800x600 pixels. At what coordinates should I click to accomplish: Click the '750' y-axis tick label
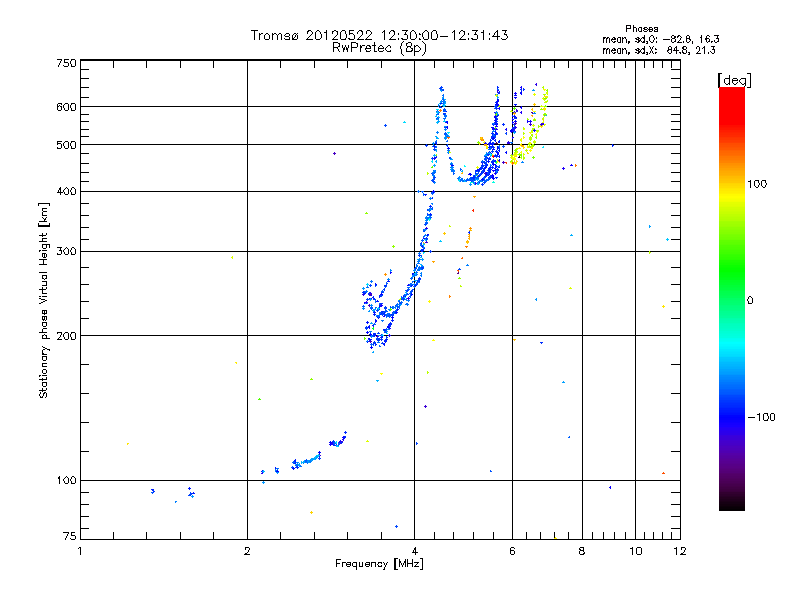[x=67, y=63]
